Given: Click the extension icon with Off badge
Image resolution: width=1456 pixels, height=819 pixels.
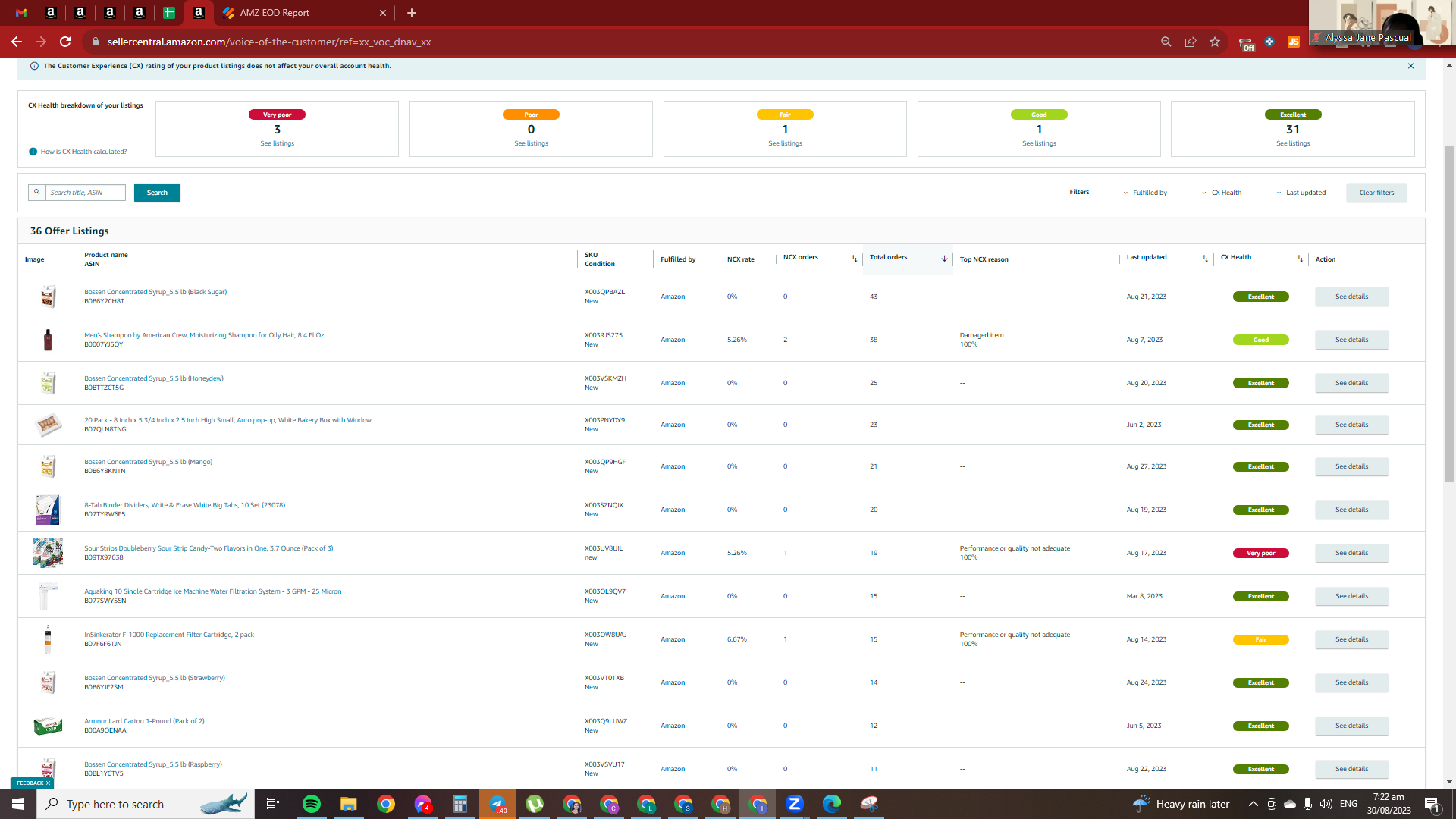Looking at the screenshot, I should point(1245,43).
